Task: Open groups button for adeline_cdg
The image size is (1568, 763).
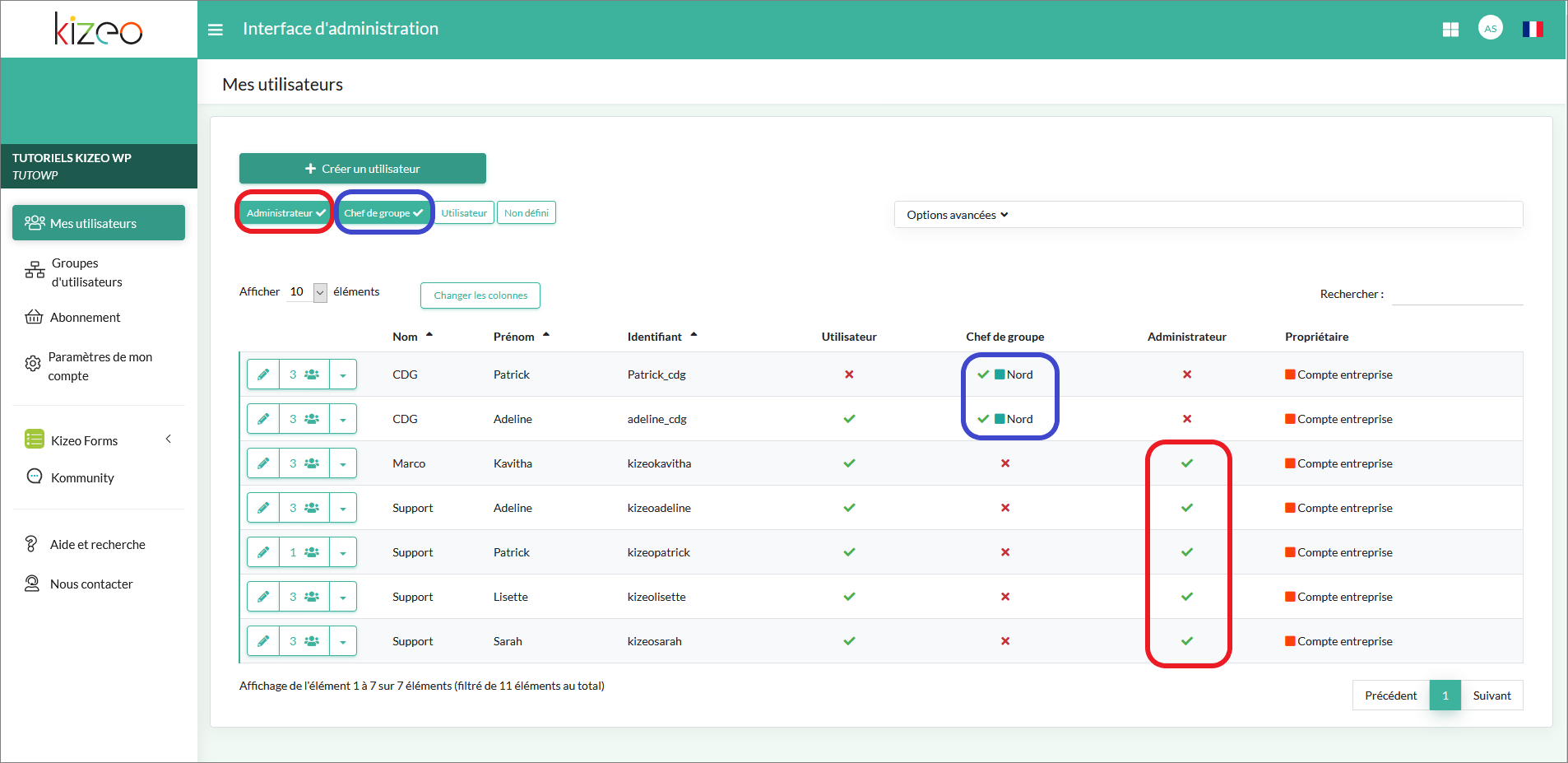Action: [304, 419]
